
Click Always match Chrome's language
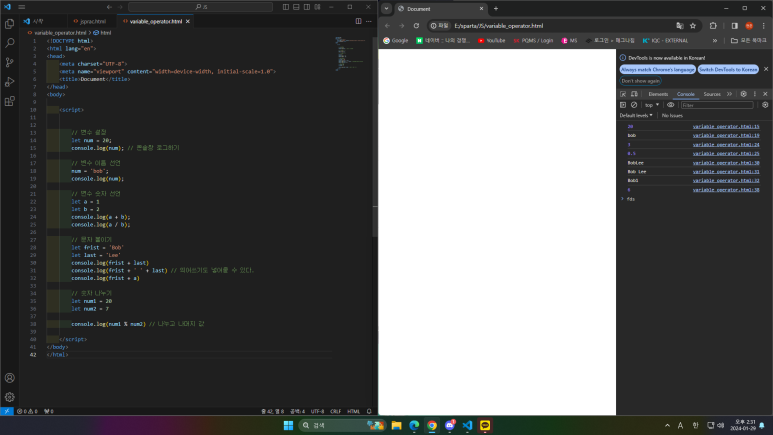658,70
